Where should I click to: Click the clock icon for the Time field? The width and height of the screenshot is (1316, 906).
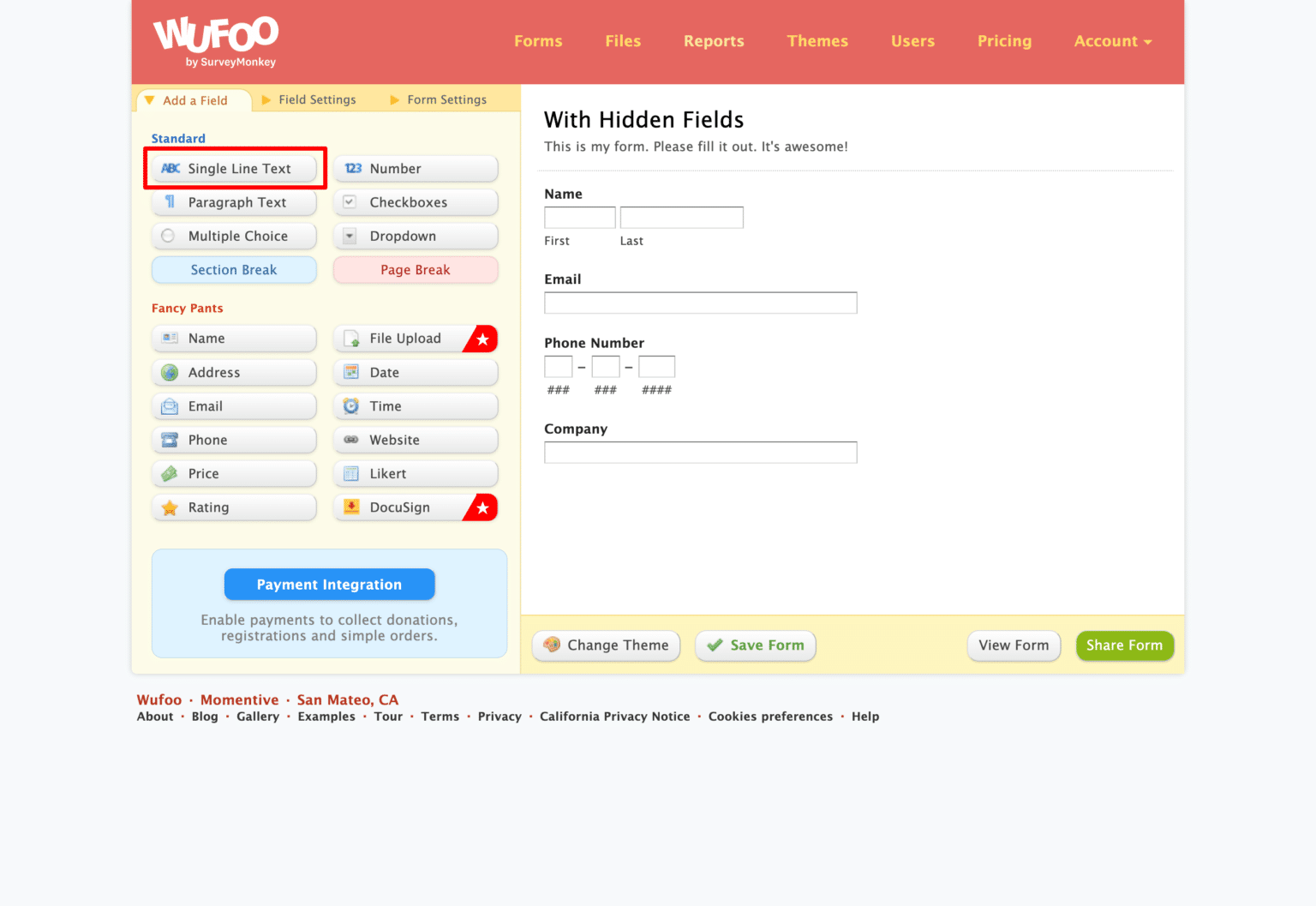(x=352, y=405)
